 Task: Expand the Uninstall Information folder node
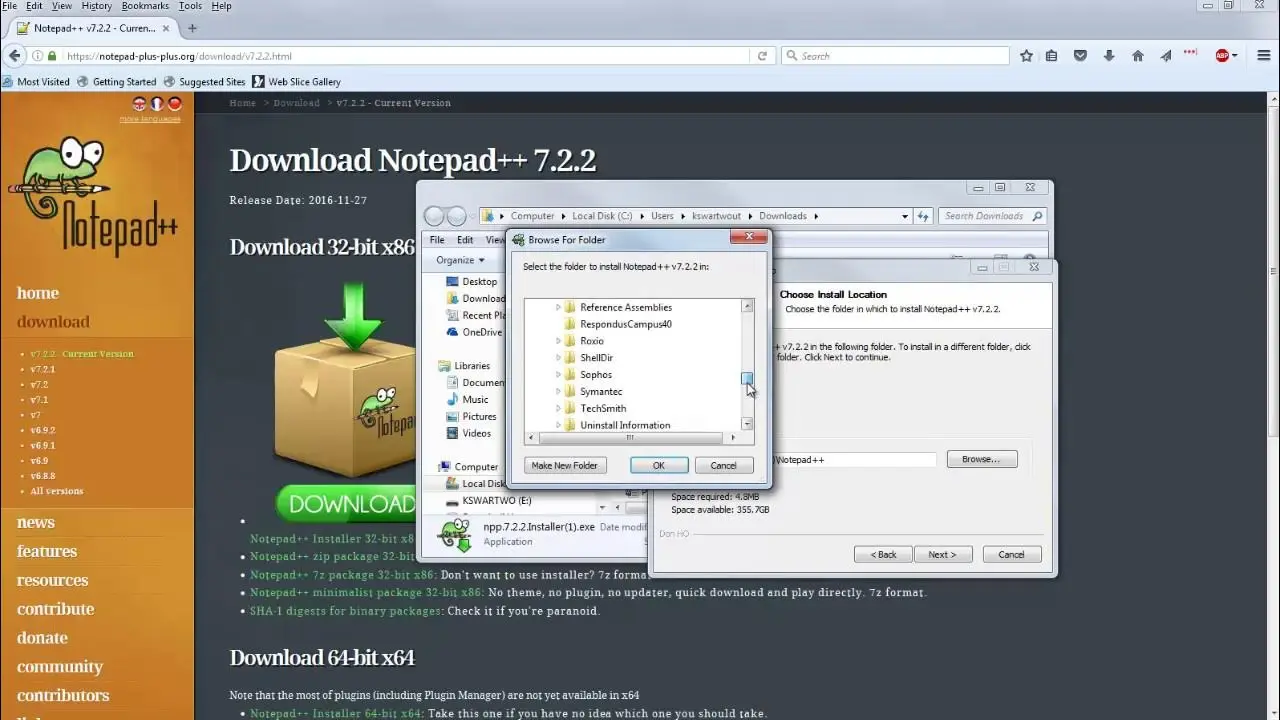click(x=558, y=425)
